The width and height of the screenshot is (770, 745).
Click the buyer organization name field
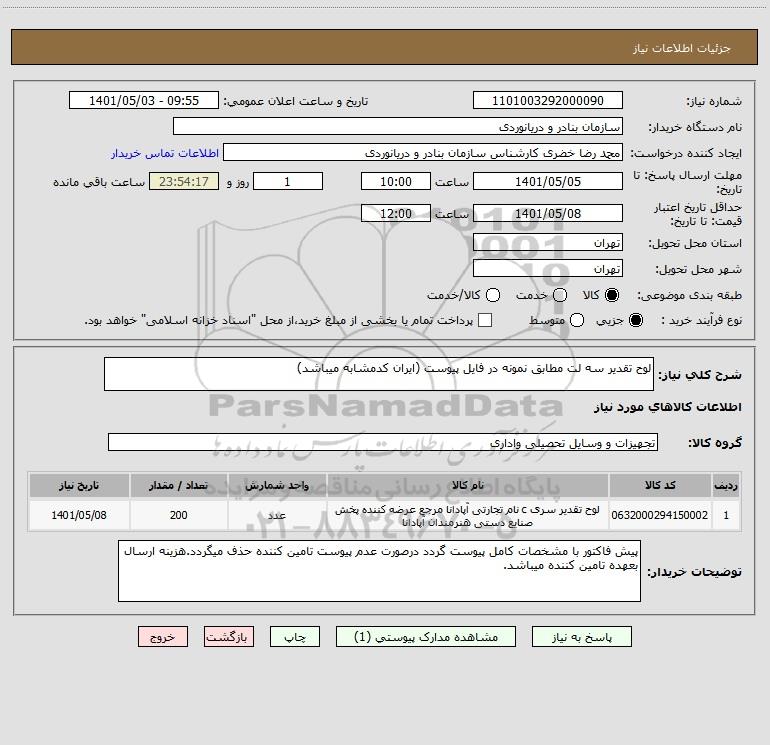pos(398,126)
